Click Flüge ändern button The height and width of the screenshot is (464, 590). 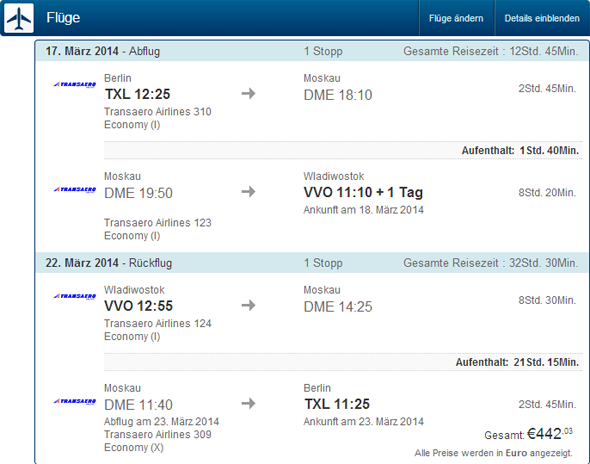(456, 18)
